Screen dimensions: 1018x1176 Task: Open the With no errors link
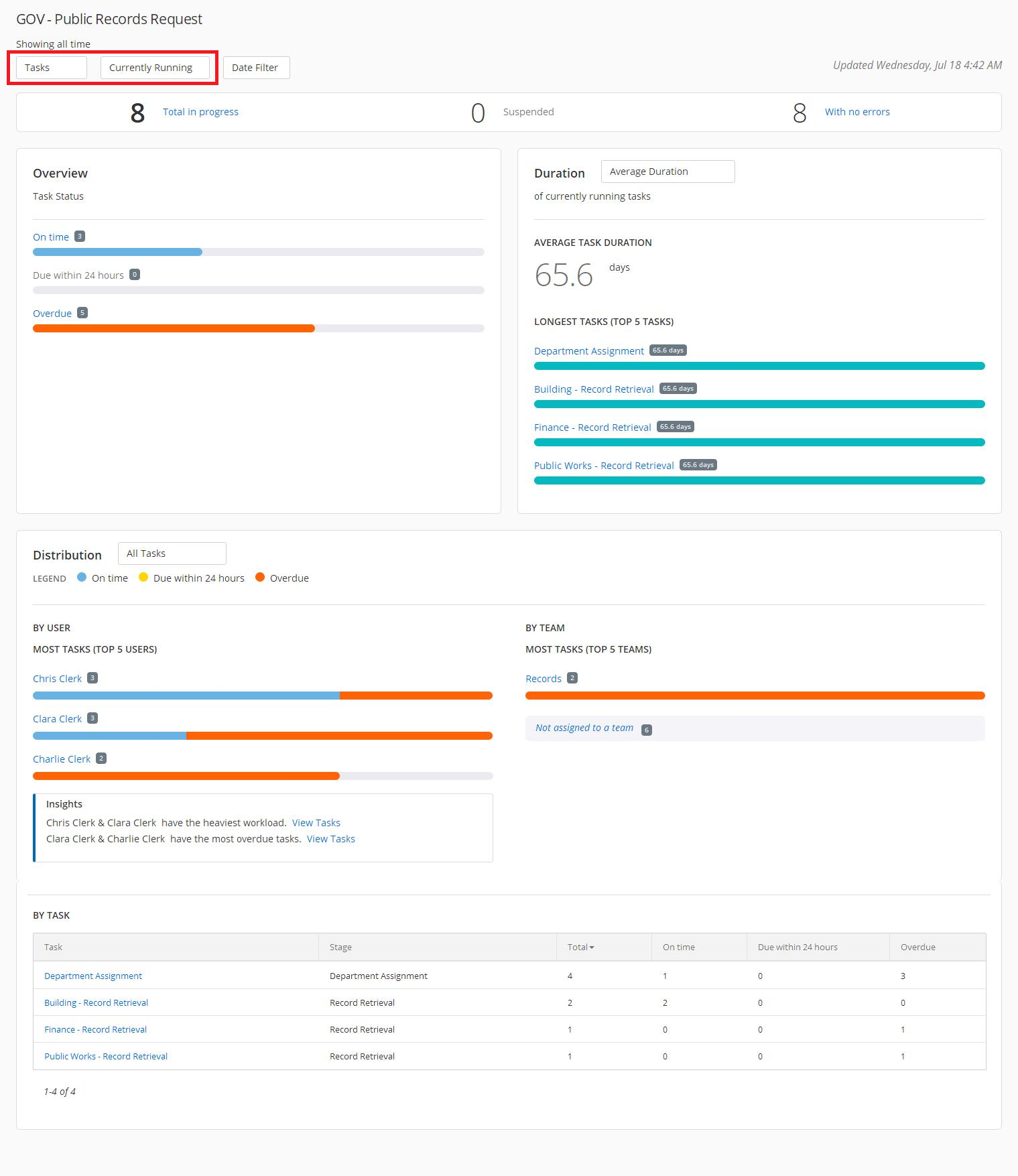click(857, 112)
